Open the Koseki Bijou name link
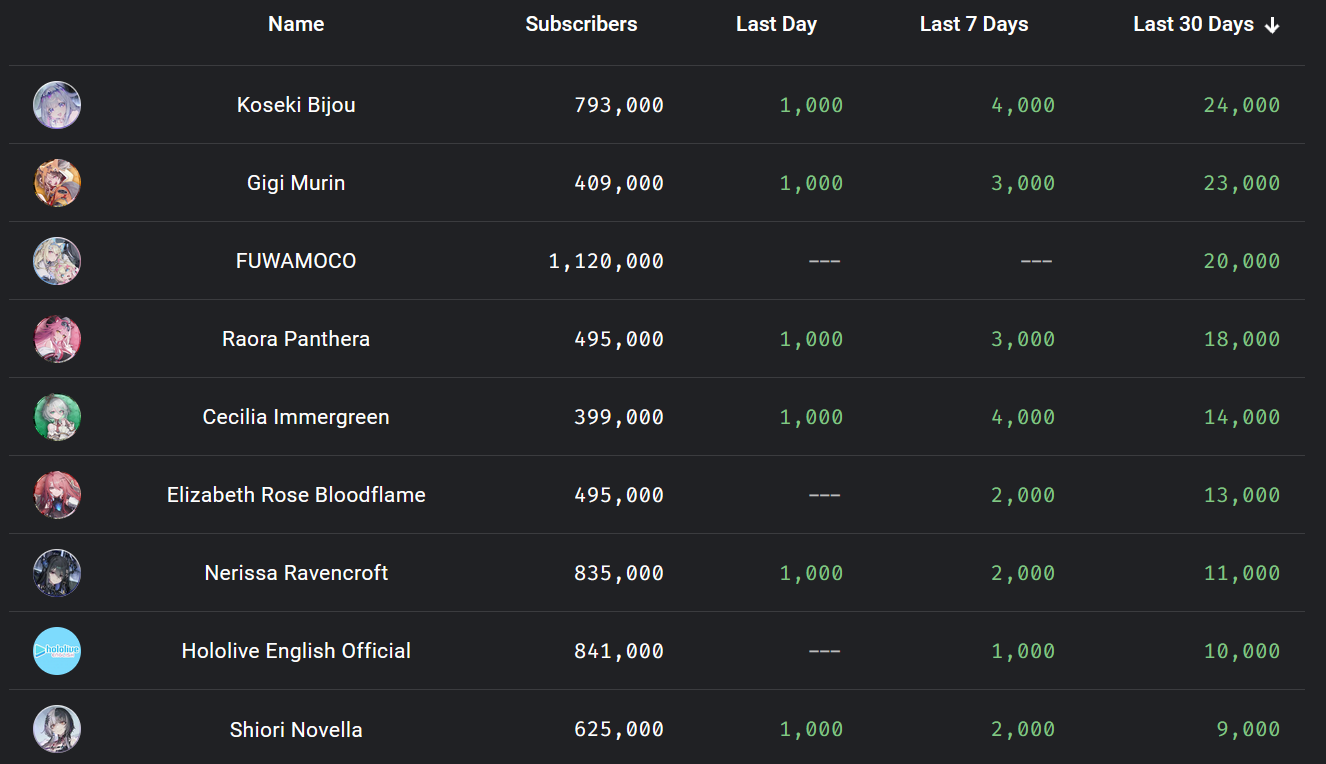This screenshot has height=764, width=1326. tap(296, 105)
